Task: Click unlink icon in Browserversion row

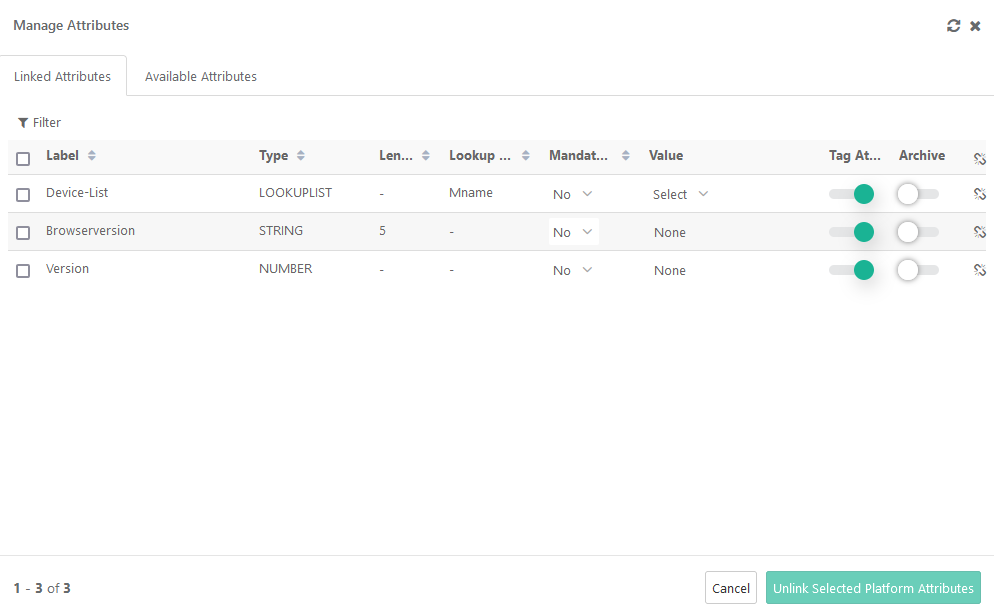Action: tap(980, 232)
